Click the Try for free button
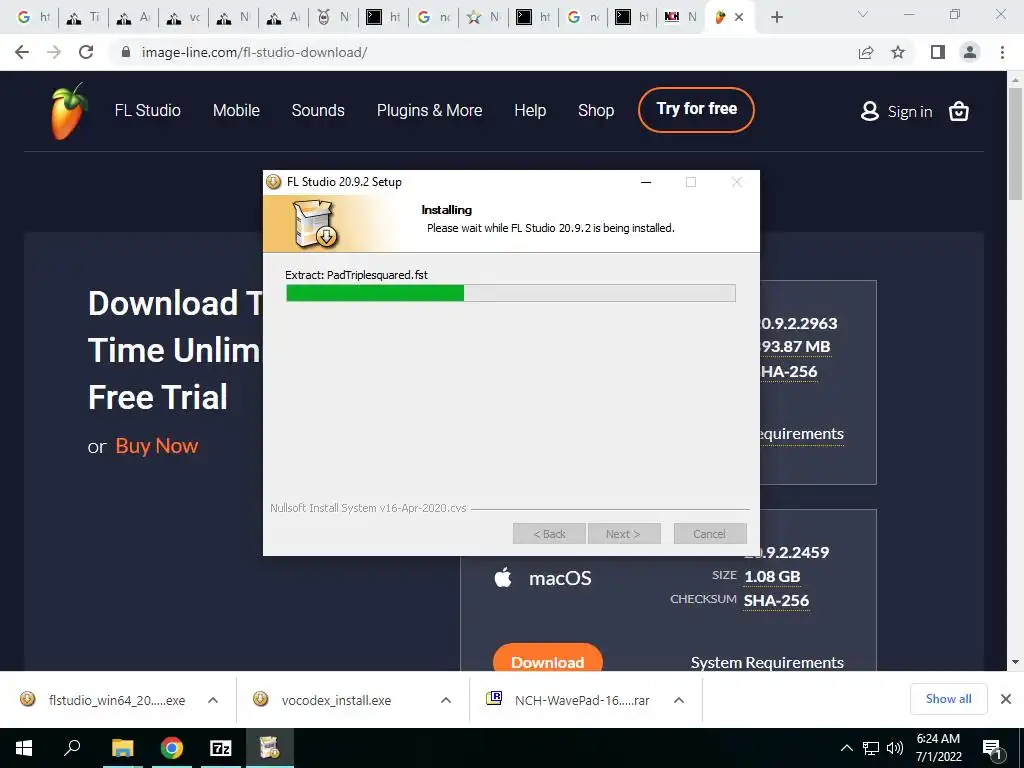Screen dimensions: 1024x768 (696, 109)
